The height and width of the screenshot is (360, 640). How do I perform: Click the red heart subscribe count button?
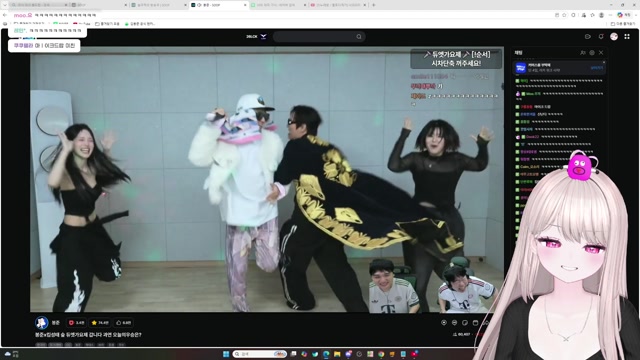[76, 323]
